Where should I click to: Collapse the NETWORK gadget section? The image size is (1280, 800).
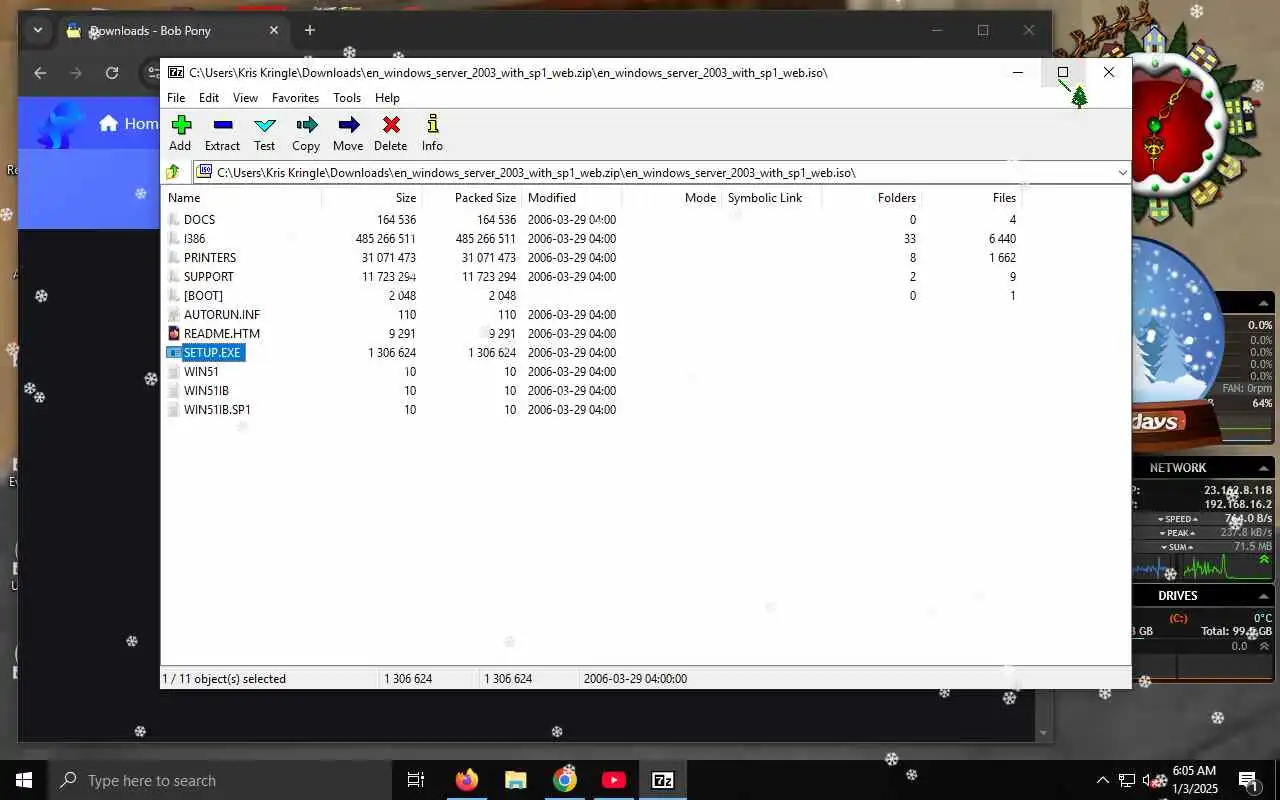1264,468
